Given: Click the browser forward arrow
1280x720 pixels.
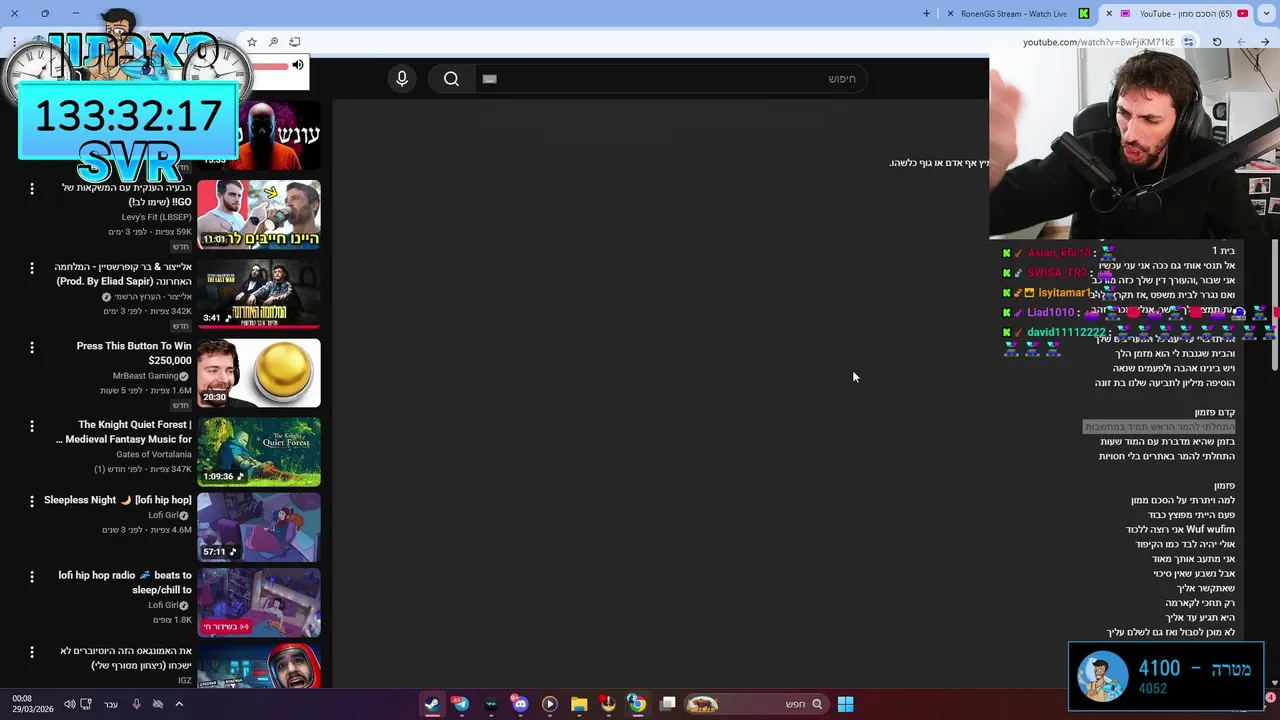Looking at the screenshot, I should point(1241,42).
